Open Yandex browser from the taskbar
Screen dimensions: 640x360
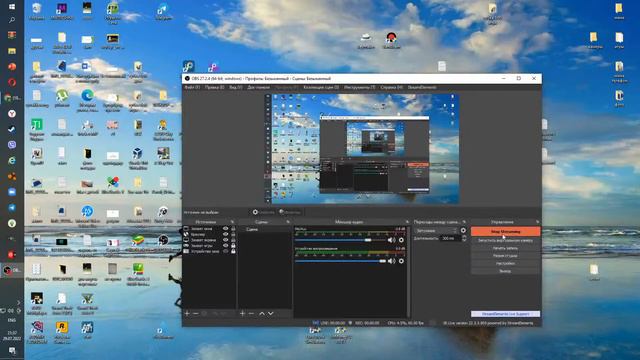pyautogui.click(x=12, y=113)
